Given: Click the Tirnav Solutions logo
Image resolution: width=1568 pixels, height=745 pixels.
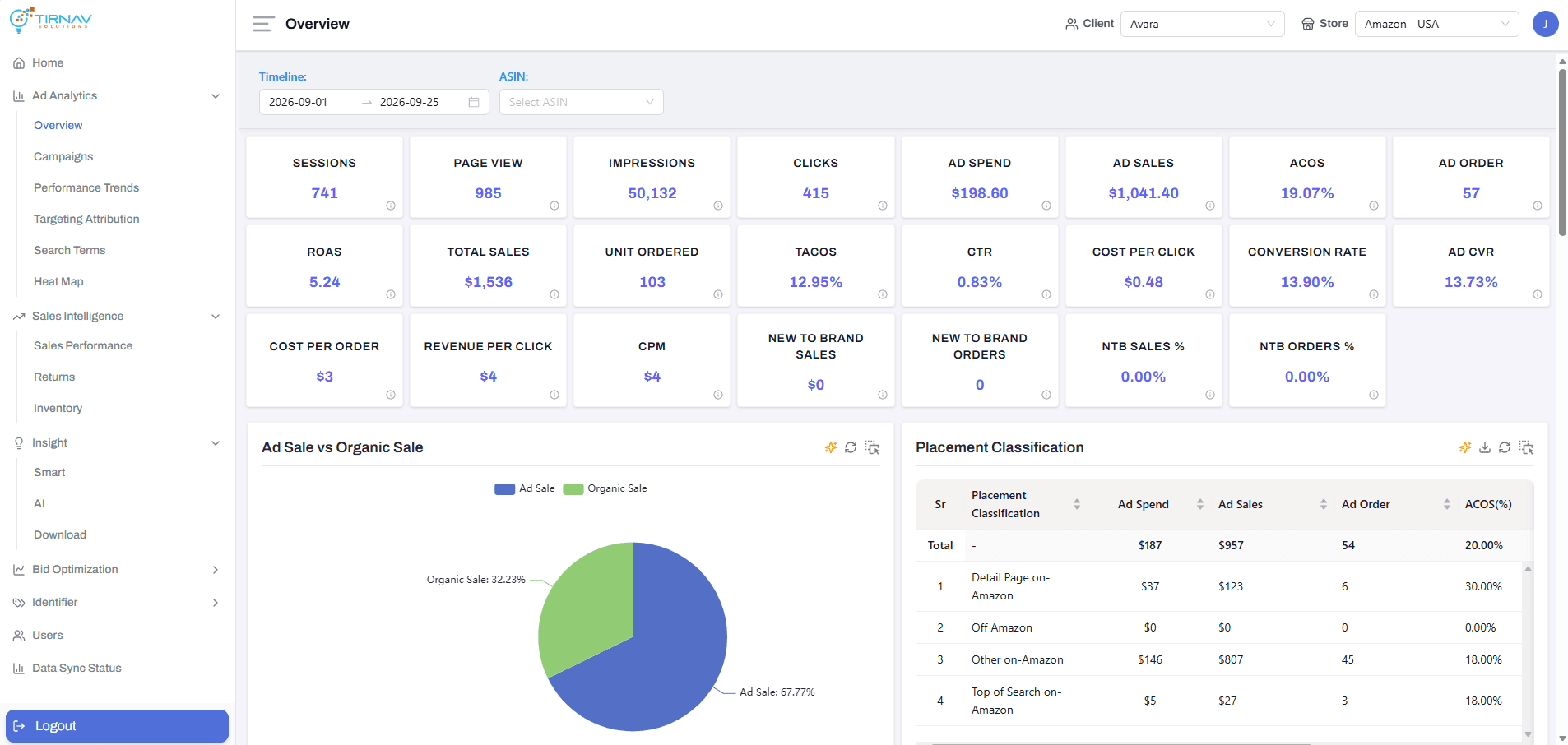Looking at the screenshot, I should tap(51, 20).
